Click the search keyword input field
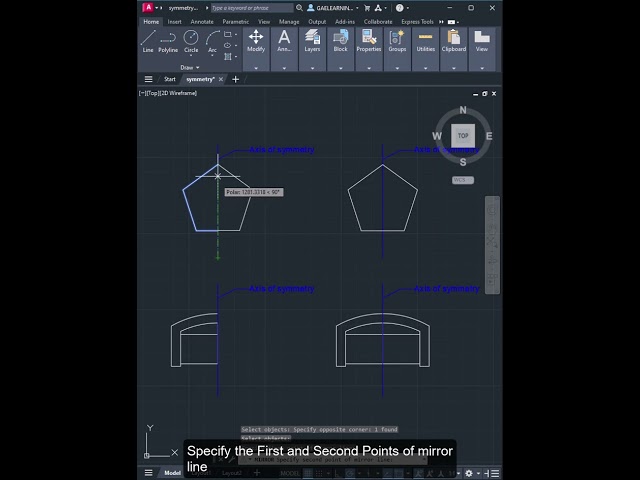This screenshot has width=640, height=480. pos(252,8)
